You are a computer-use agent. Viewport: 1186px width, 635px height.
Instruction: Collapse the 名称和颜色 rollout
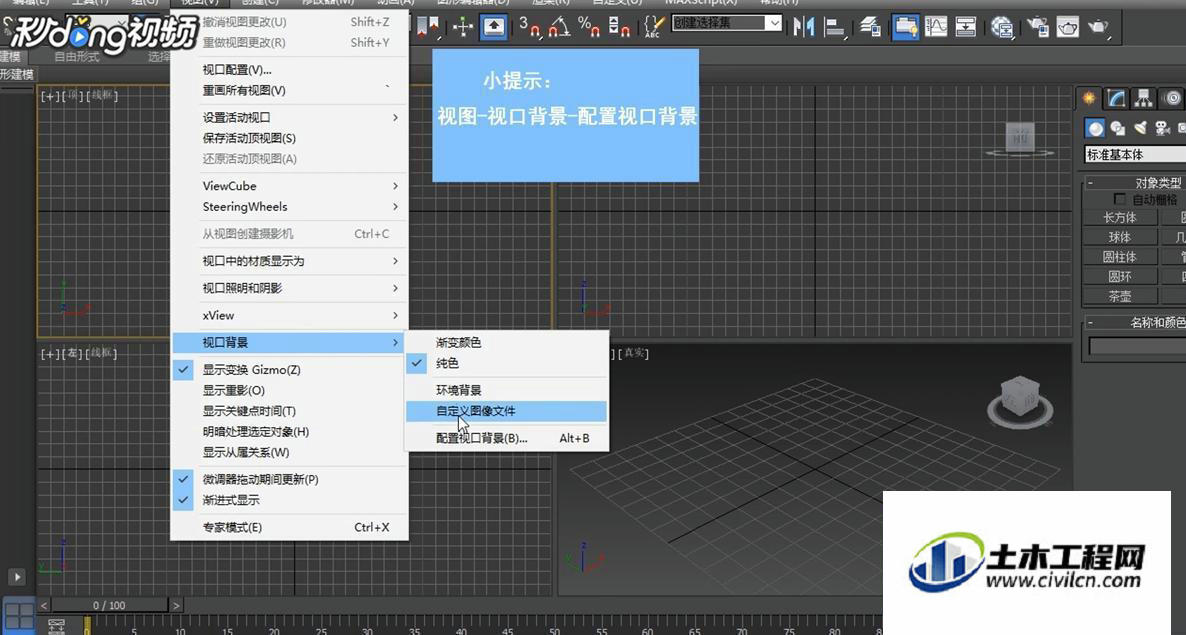pyautogui.click(x=1135, y=323)
